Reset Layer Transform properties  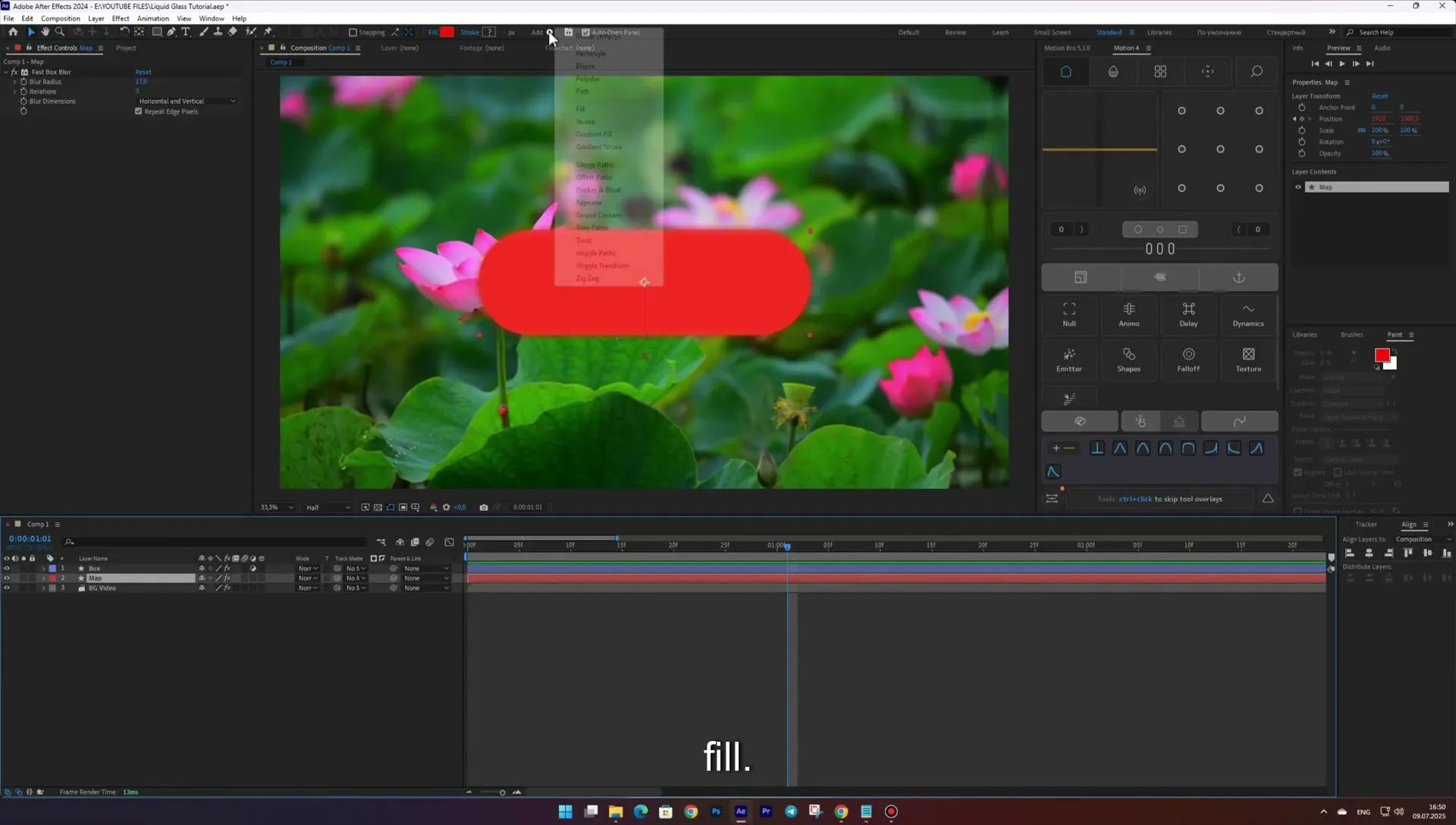(x=1379, y=96)
